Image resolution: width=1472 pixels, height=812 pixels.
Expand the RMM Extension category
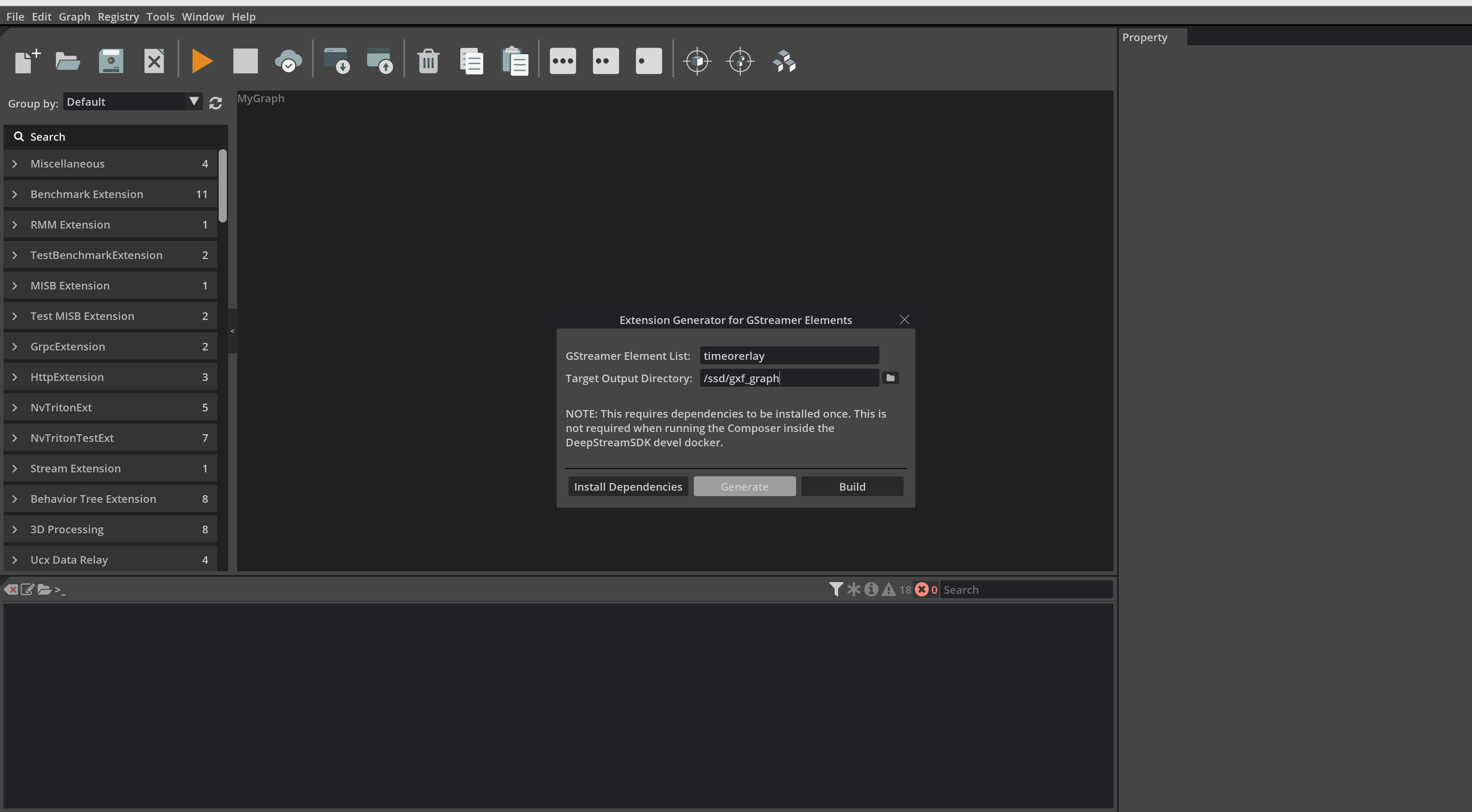(x=110, y=225)
